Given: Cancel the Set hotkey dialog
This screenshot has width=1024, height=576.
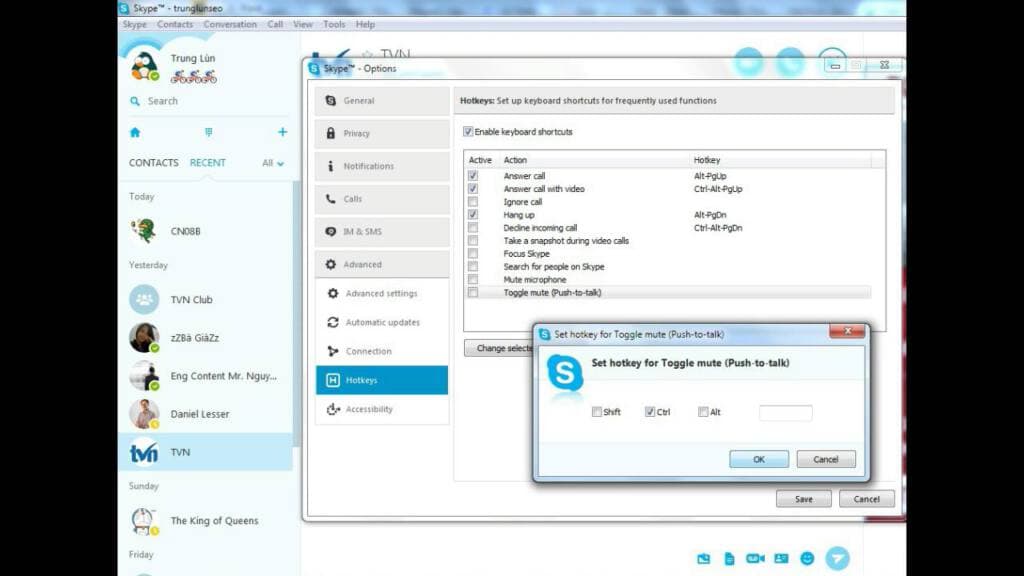Looking at the screenshot, I should coord(826,459).
